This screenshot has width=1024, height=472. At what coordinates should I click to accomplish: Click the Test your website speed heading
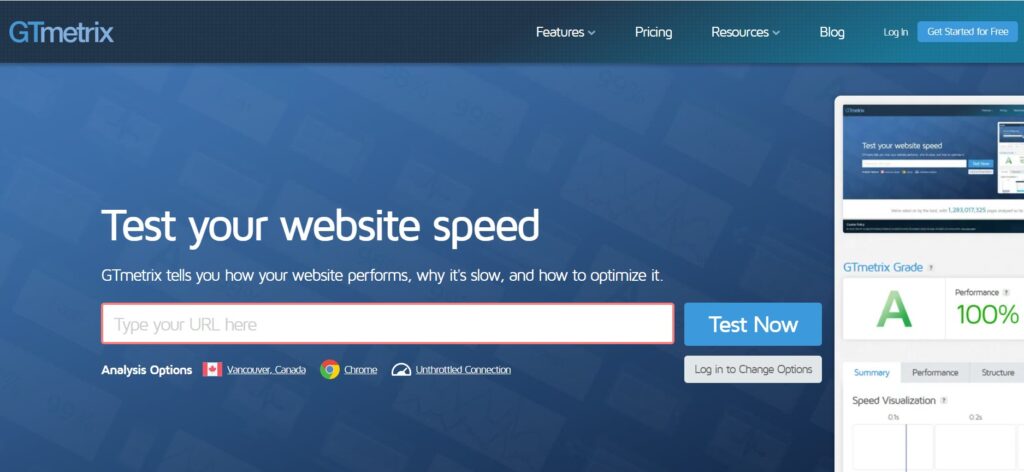point(320,226)
